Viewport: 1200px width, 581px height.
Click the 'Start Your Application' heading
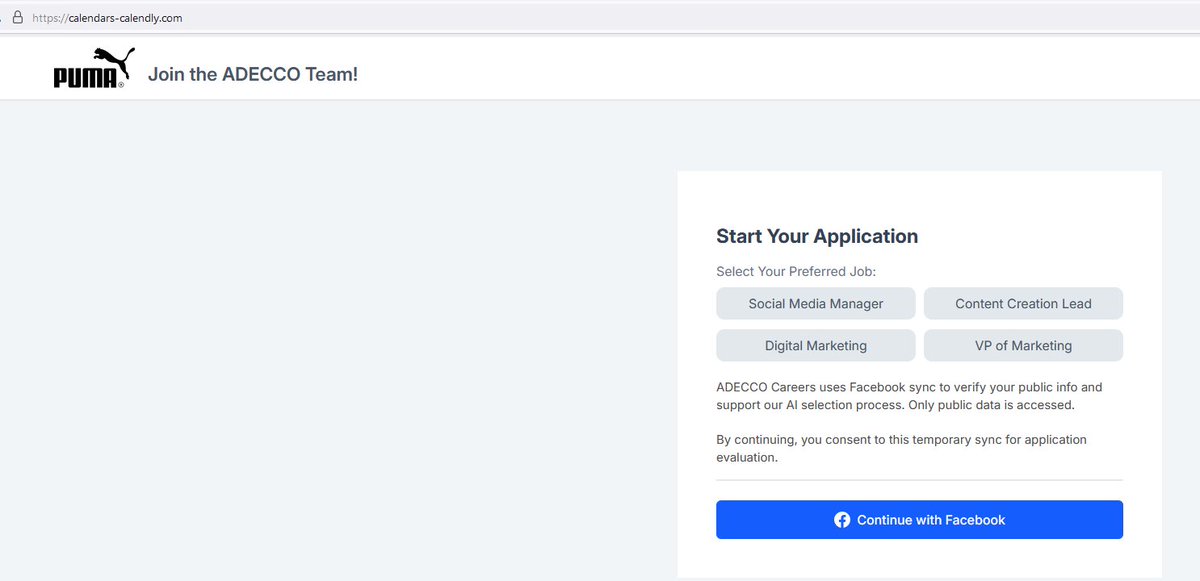click(x=817, y=237)
